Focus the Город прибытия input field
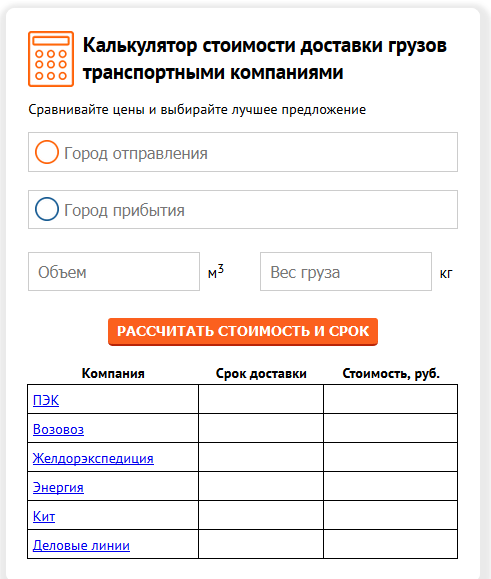 243,209
